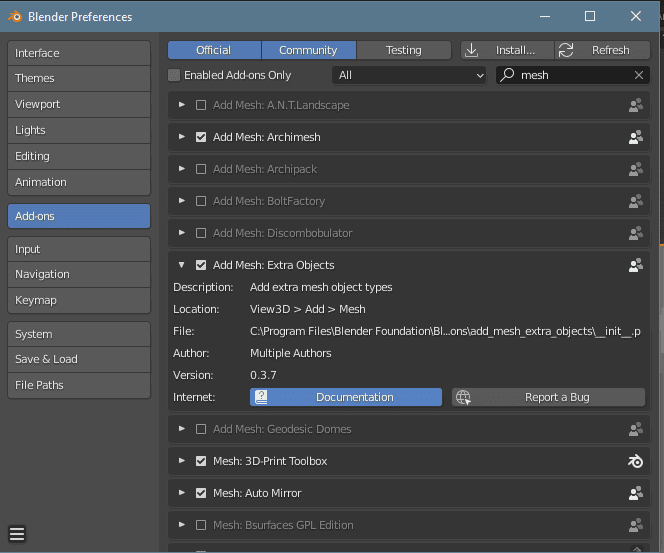Open the Input preferences section
Image resolution: width=664 pixels, height=553 pixels.
coord(79,249)
